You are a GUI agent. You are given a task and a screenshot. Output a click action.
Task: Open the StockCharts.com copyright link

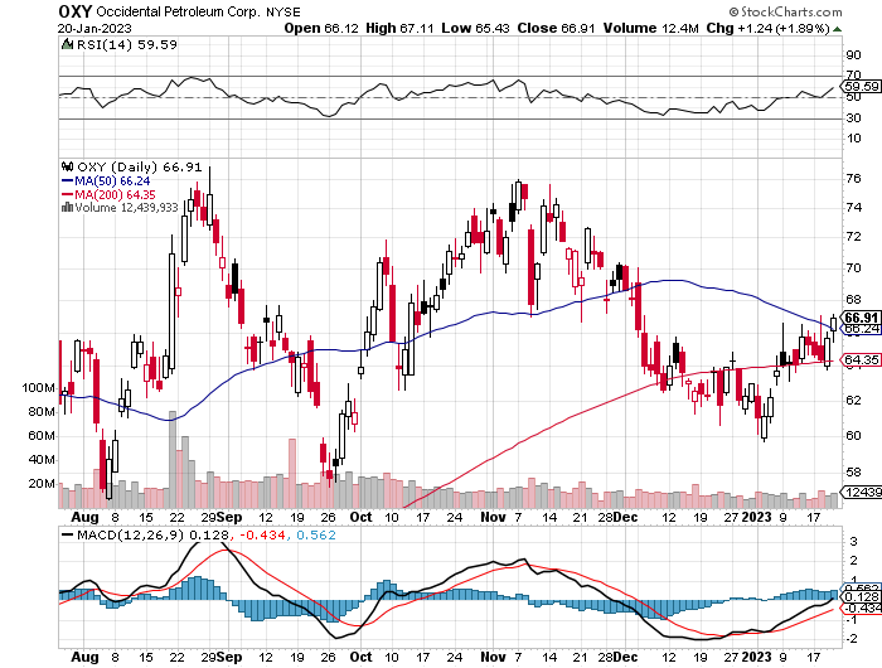point(785,11)
